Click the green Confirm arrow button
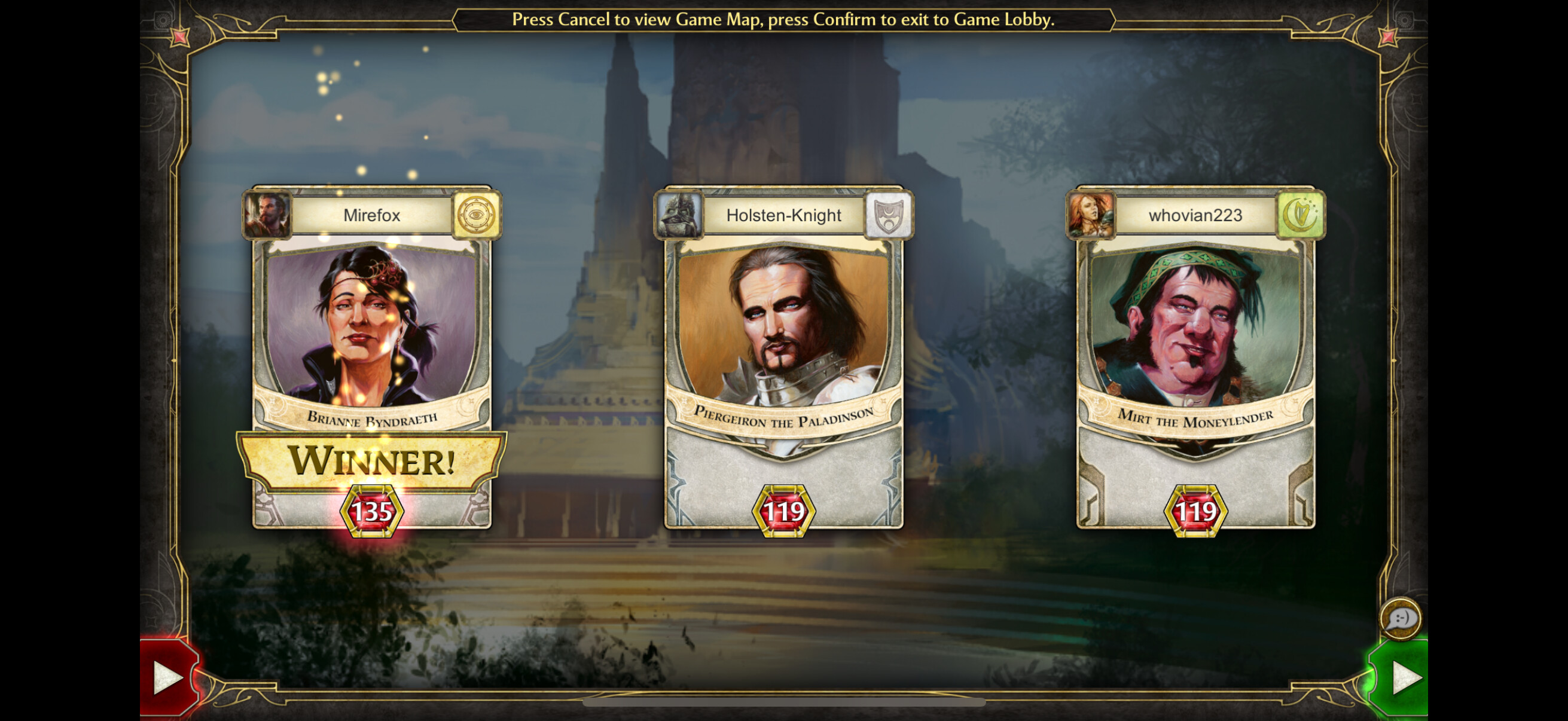Screen dimensions: 1568x721 (x=1399, y=677)
